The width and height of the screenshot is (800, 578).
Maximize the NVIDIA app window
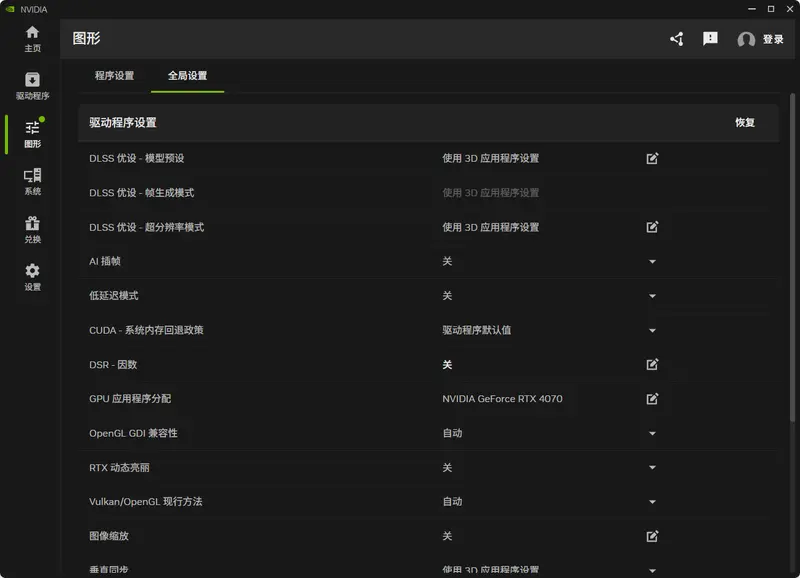click(x=771, y=9)
